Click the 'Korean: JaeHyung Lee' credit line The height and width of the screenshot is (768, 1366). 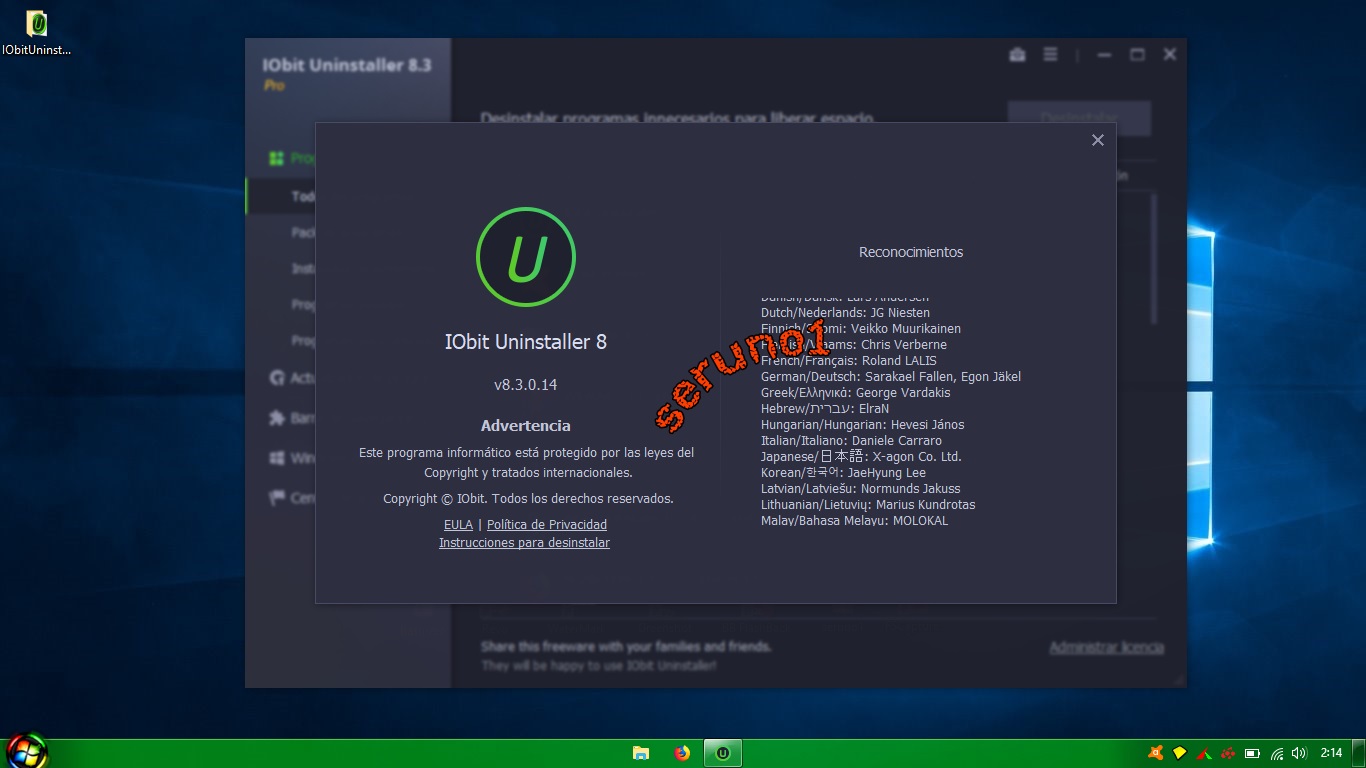(x=843, y=473)
